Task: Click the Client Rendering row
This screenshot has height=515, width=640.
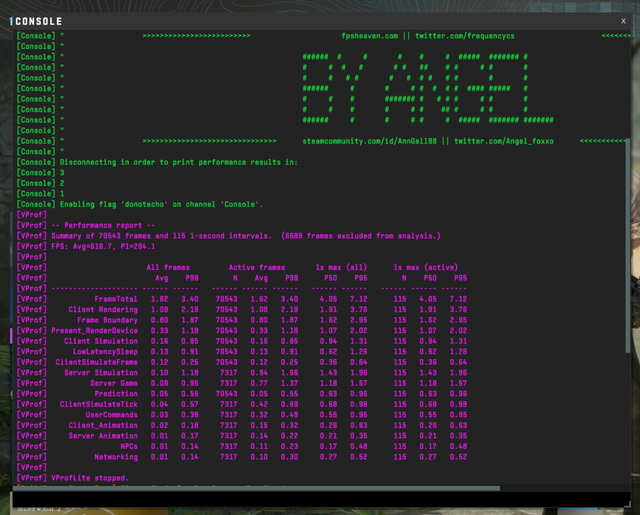Action: 103,310
